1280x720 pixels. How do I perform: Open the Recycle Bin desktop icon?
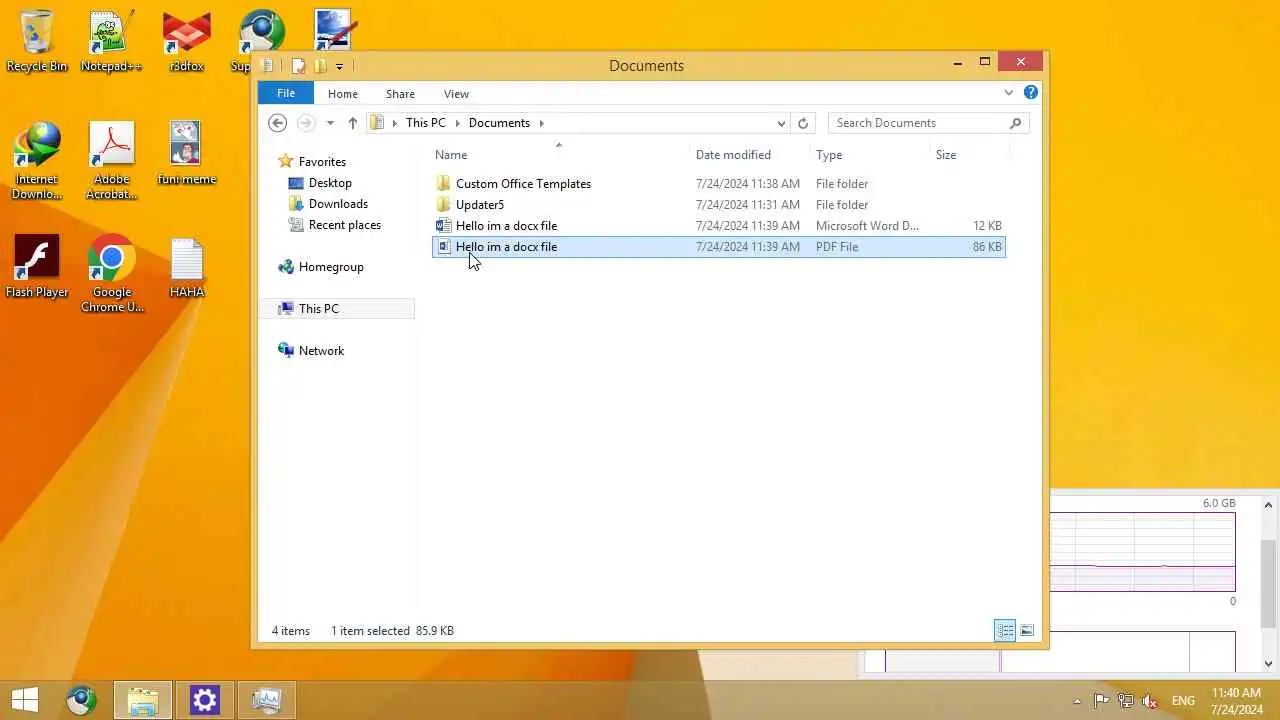[37, 41]
